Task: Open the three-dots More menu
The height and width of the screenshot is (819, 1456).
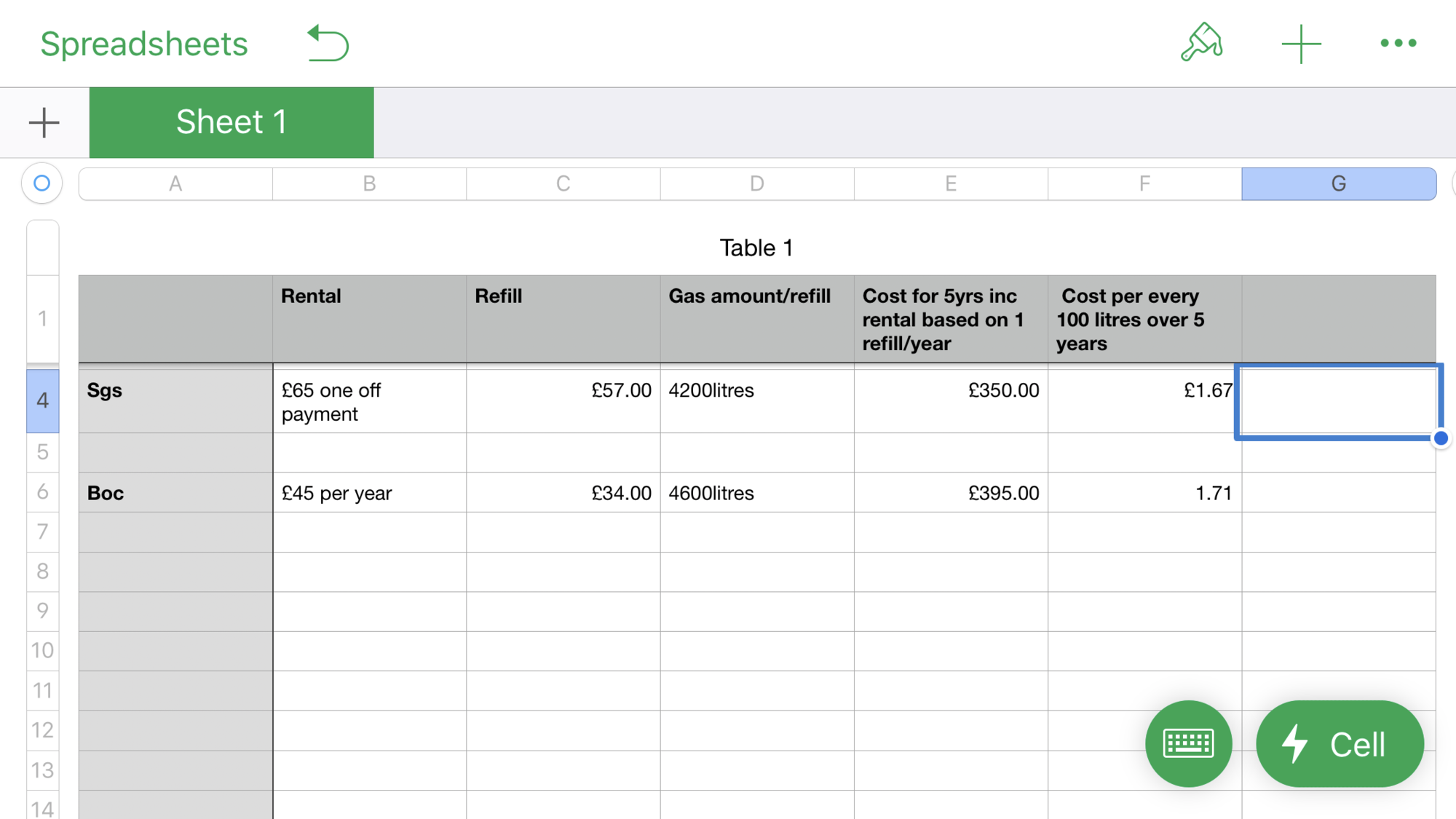Action: pos(1398,44)
